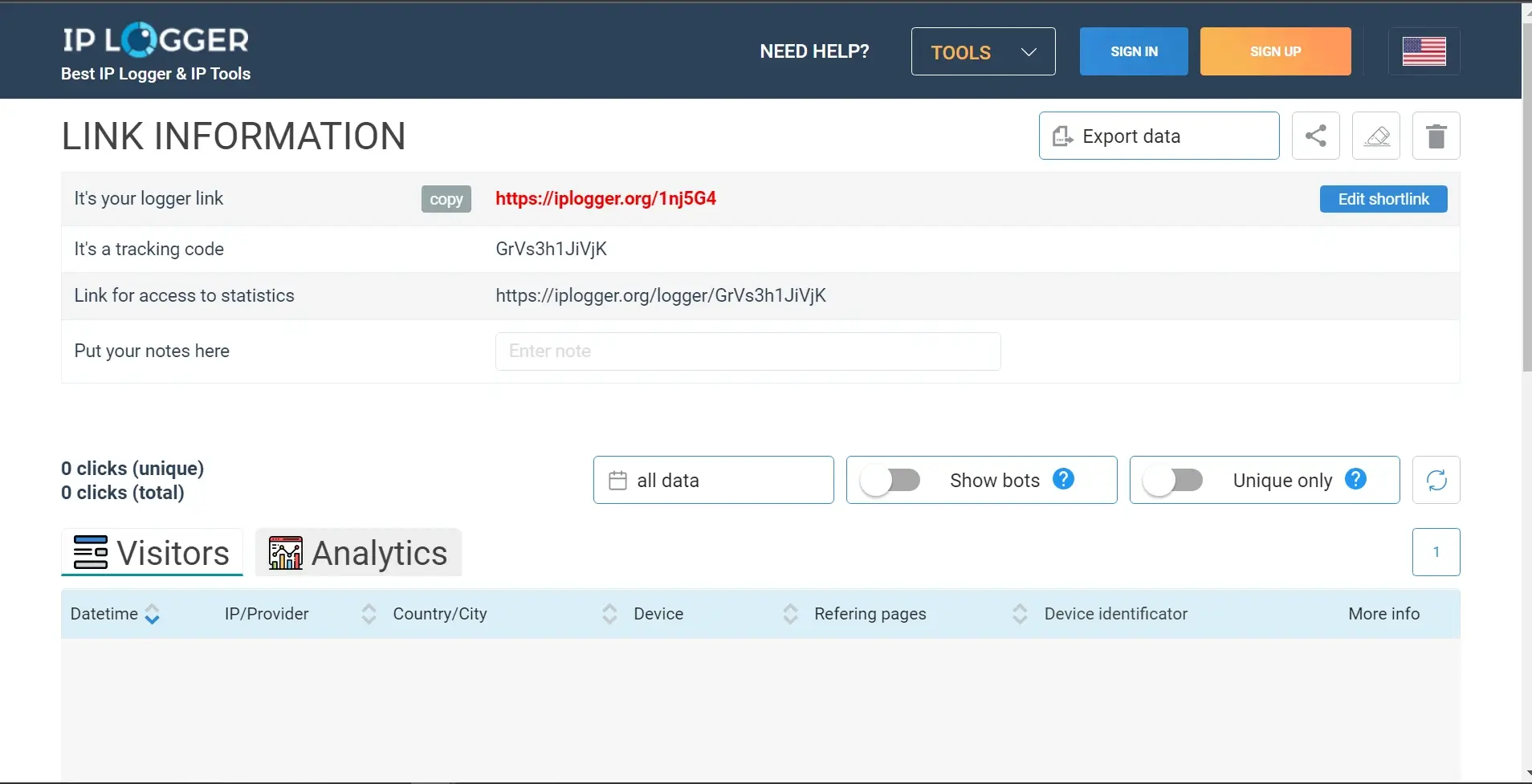Click the Visitors list icon
This screenshot has height=784, width=1532.
[90, 552]
